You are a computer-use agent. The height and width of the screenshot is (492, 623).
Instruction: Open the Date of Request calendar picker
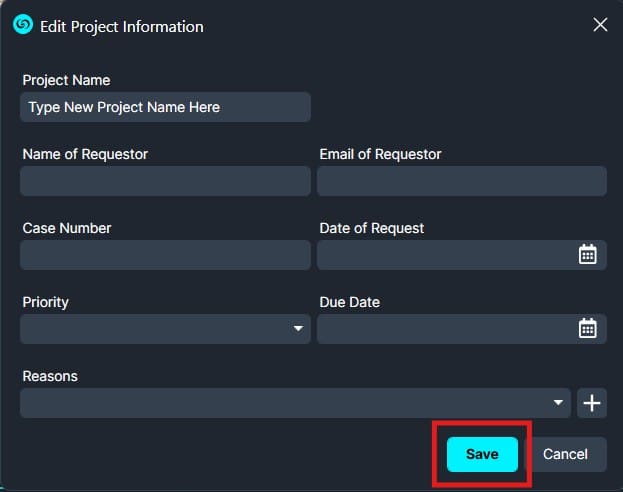coord(587,254)
